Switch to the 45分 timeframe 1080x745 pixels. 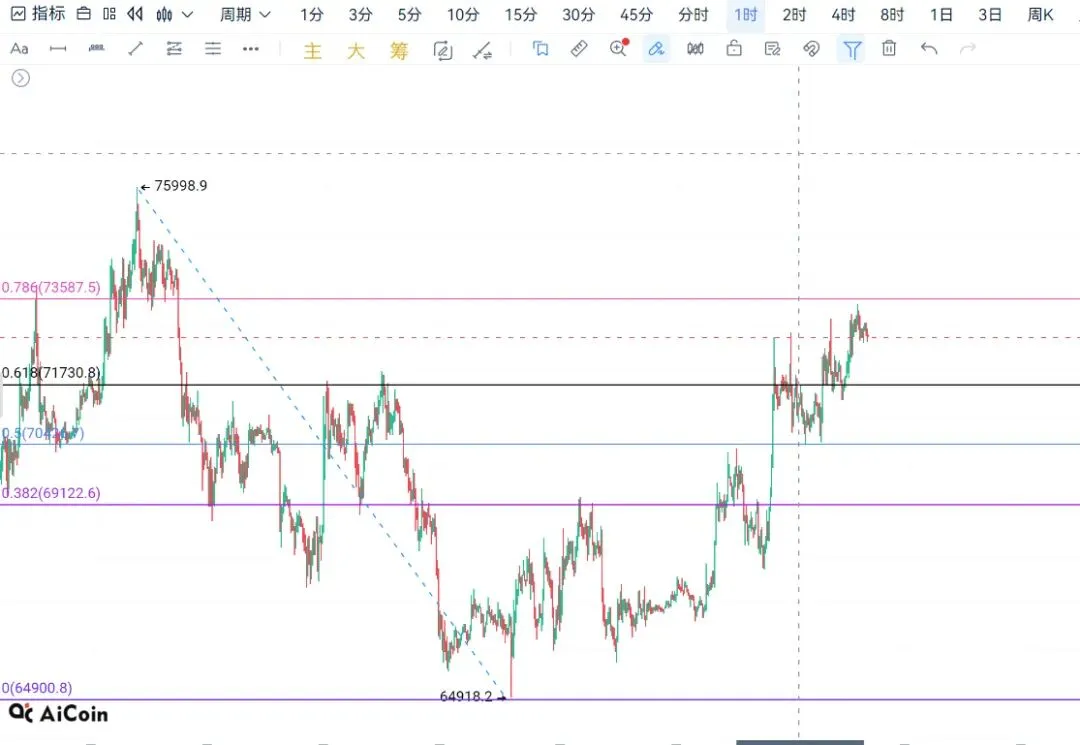coord(636,14)
